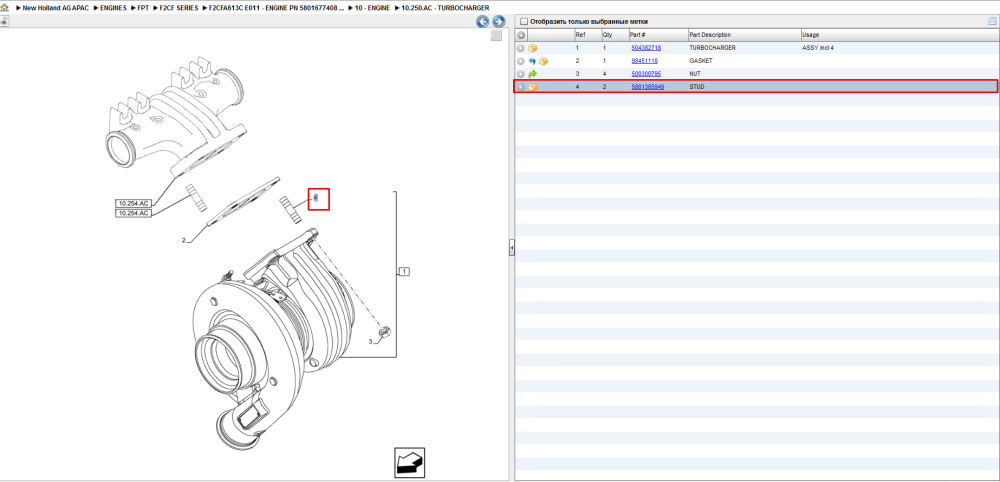Click the blue supersession arrow on GASKET row
Screen dimensions: 1000x482
533,61
